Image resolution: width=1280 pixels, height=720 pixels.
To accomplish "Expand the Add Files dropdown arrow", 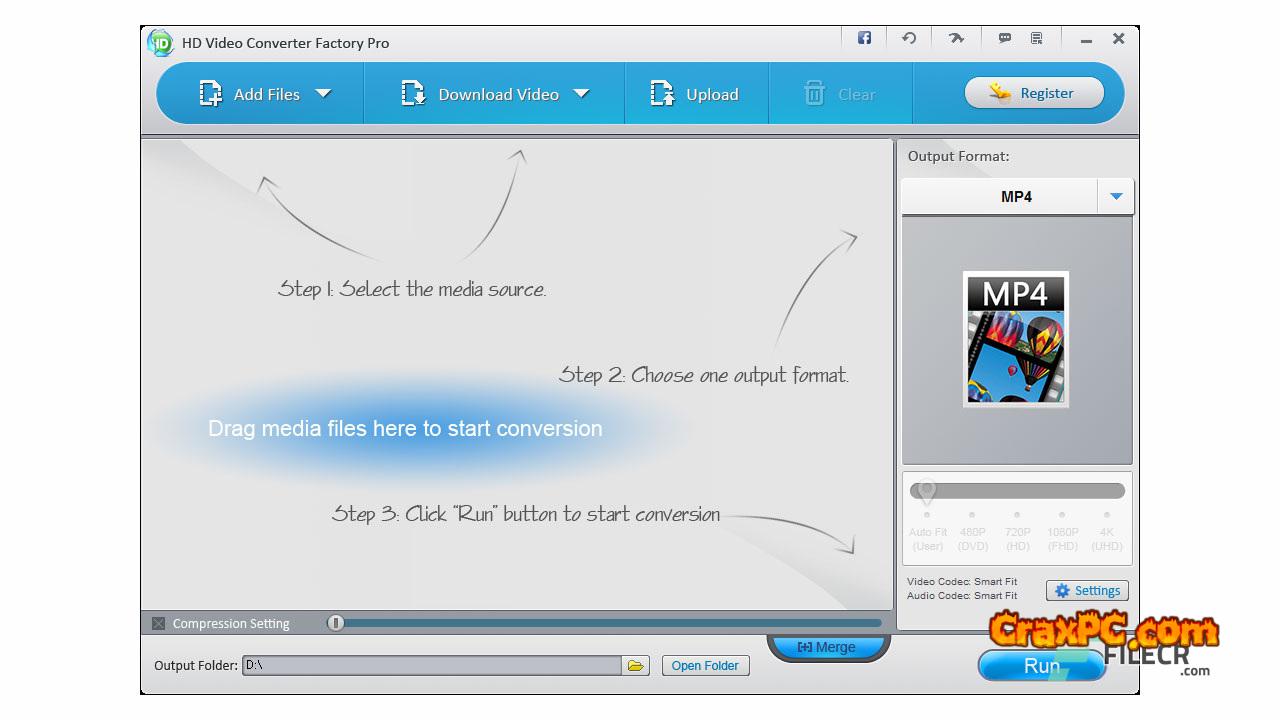I will pos(323,94).
